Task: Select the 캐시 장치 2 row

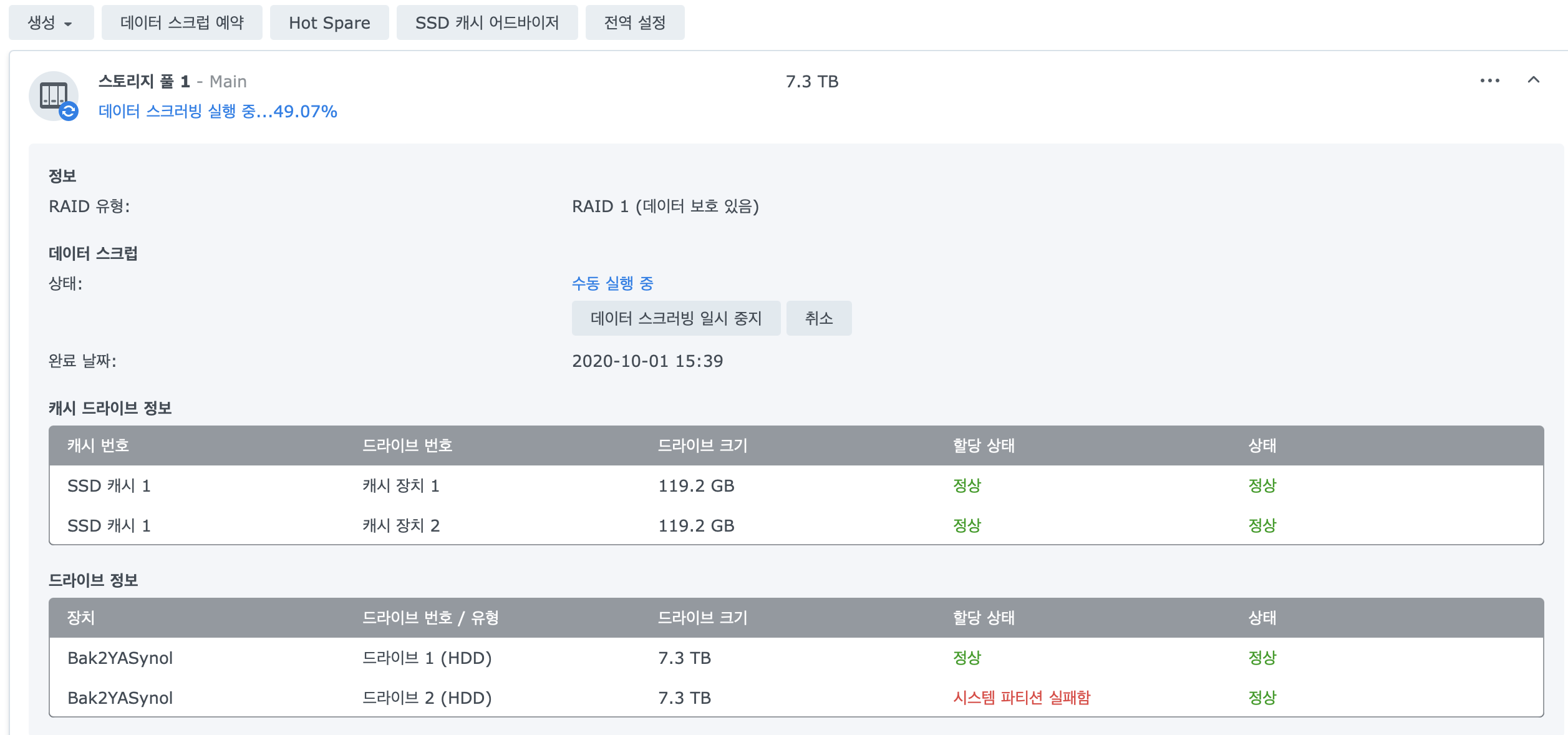Action: [x=400, y=526]
